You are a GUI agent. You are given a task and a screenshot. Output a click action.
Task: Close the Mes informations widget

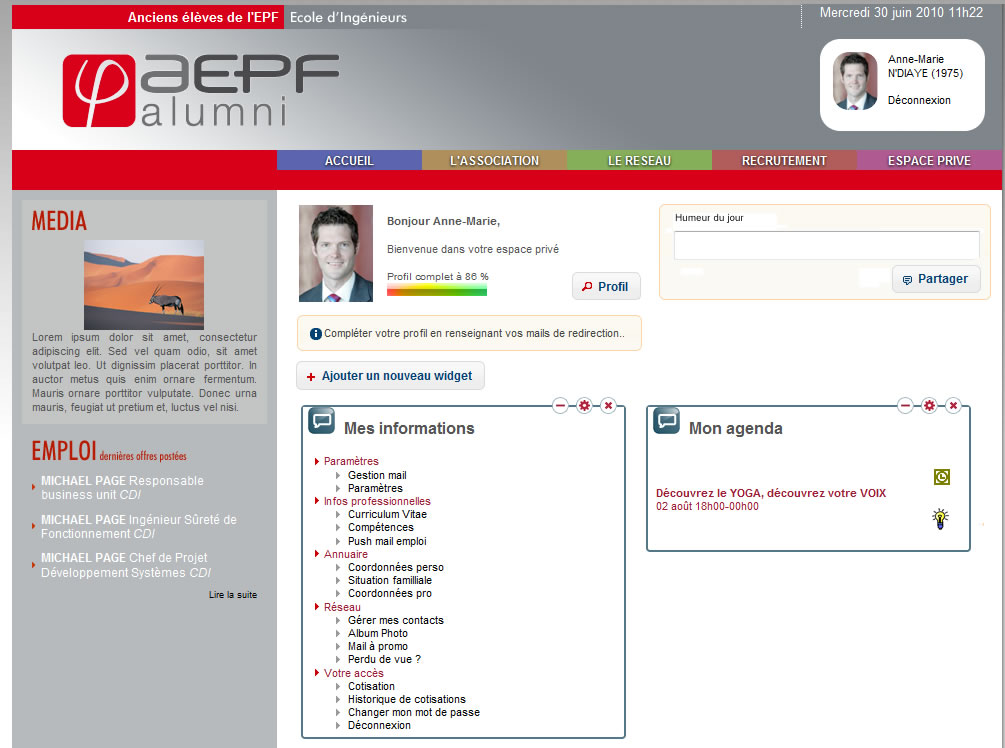(608, 405)
